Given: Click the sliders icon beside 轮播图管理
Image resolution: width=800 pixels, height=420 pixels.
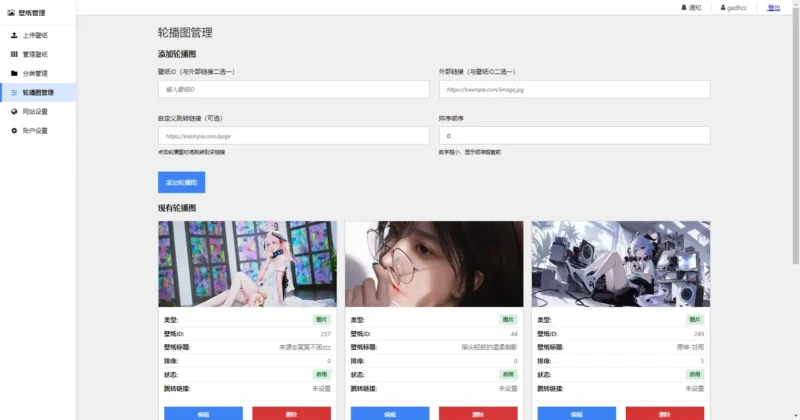Looking at the screenshot, I should coord(14,92).
